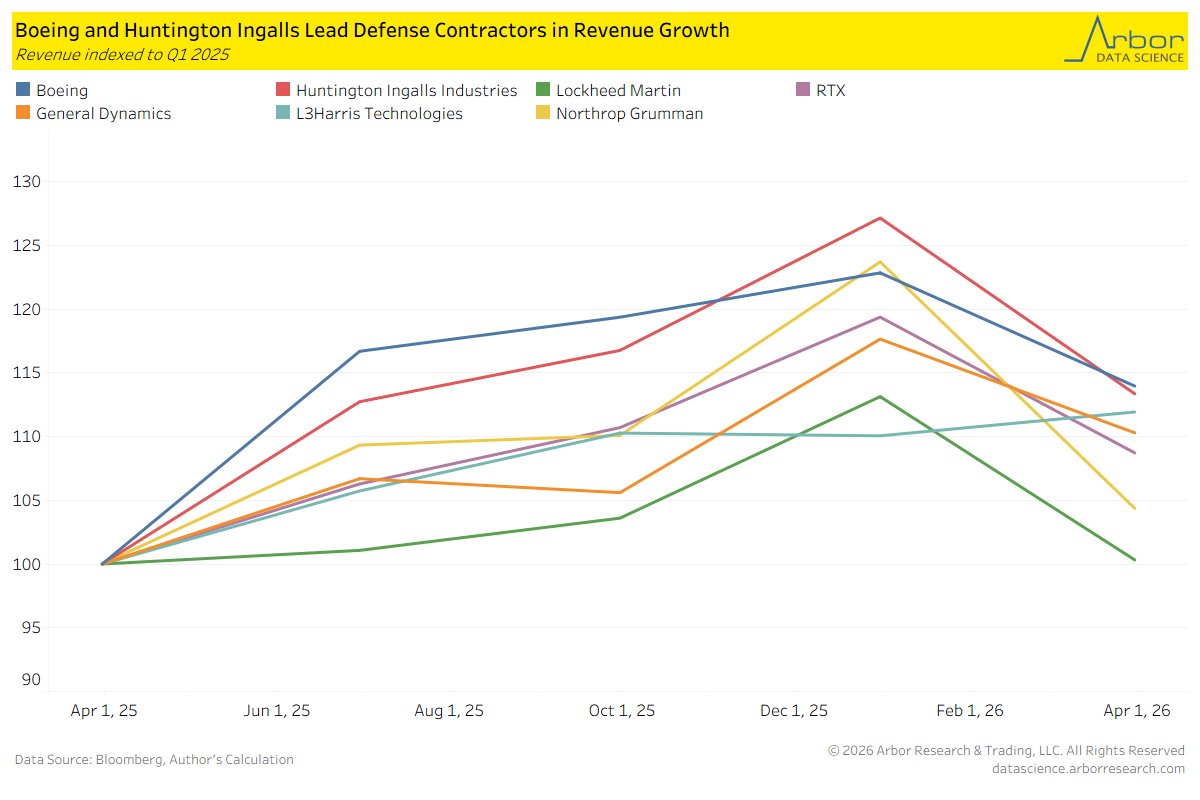1200x800 pixels.
Task: Select the General Dynamics legend label
Action: pyautogui.click(x=104, y=114)
